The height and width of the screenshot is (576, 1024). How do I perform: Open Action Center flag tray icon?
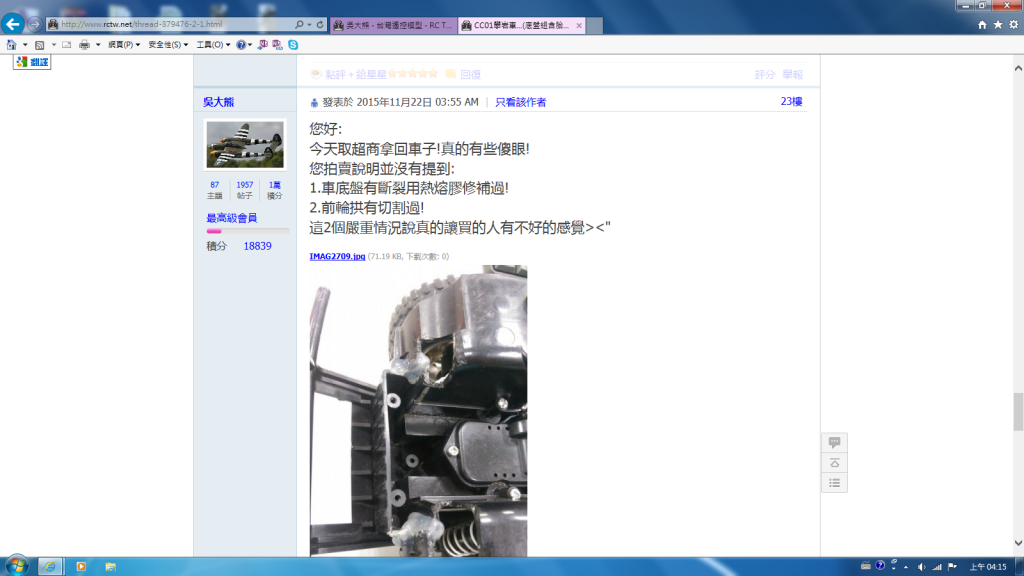952,567
